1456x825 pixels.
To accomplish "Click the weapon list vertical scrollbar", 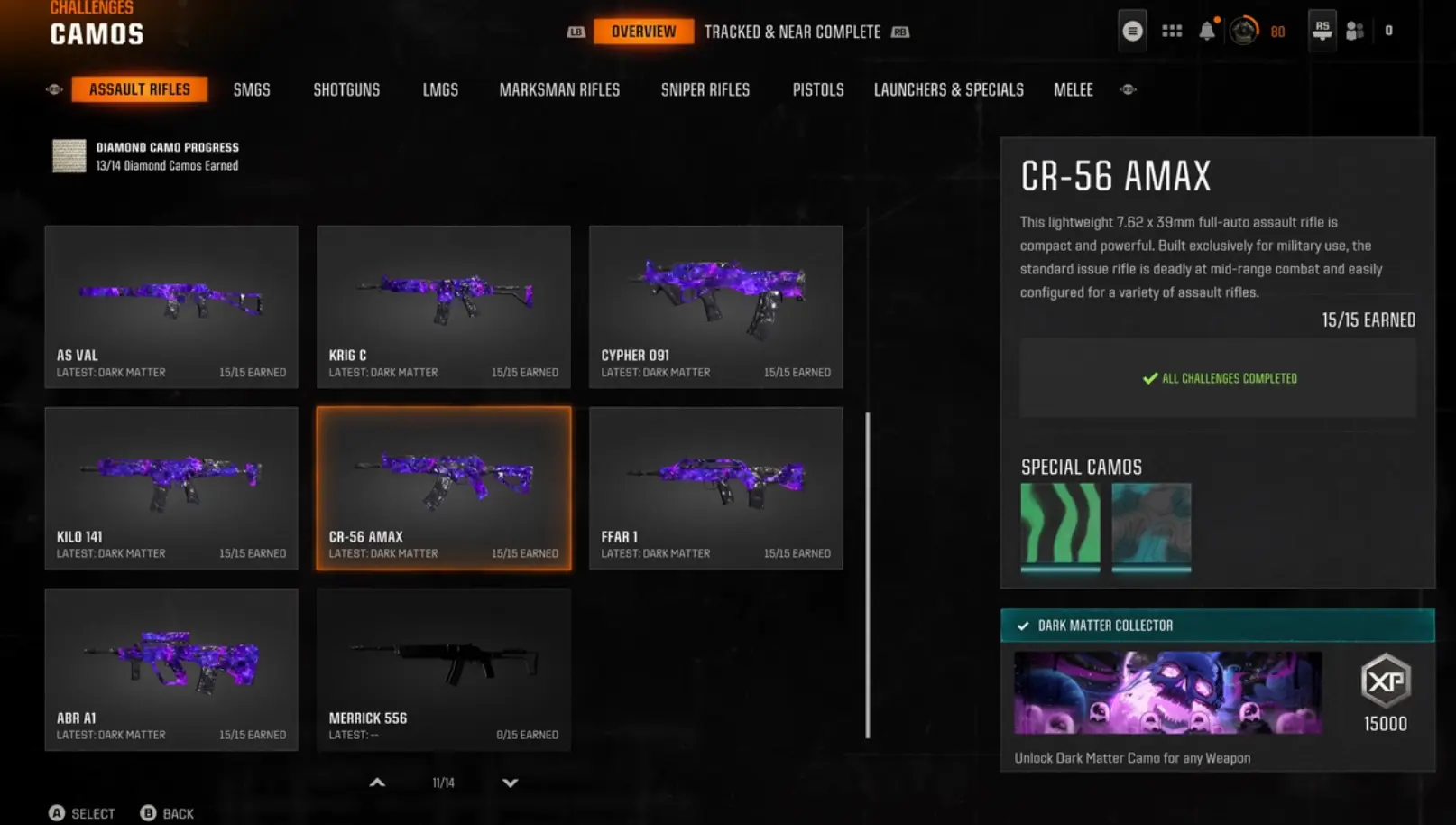I will click(868, 575).
